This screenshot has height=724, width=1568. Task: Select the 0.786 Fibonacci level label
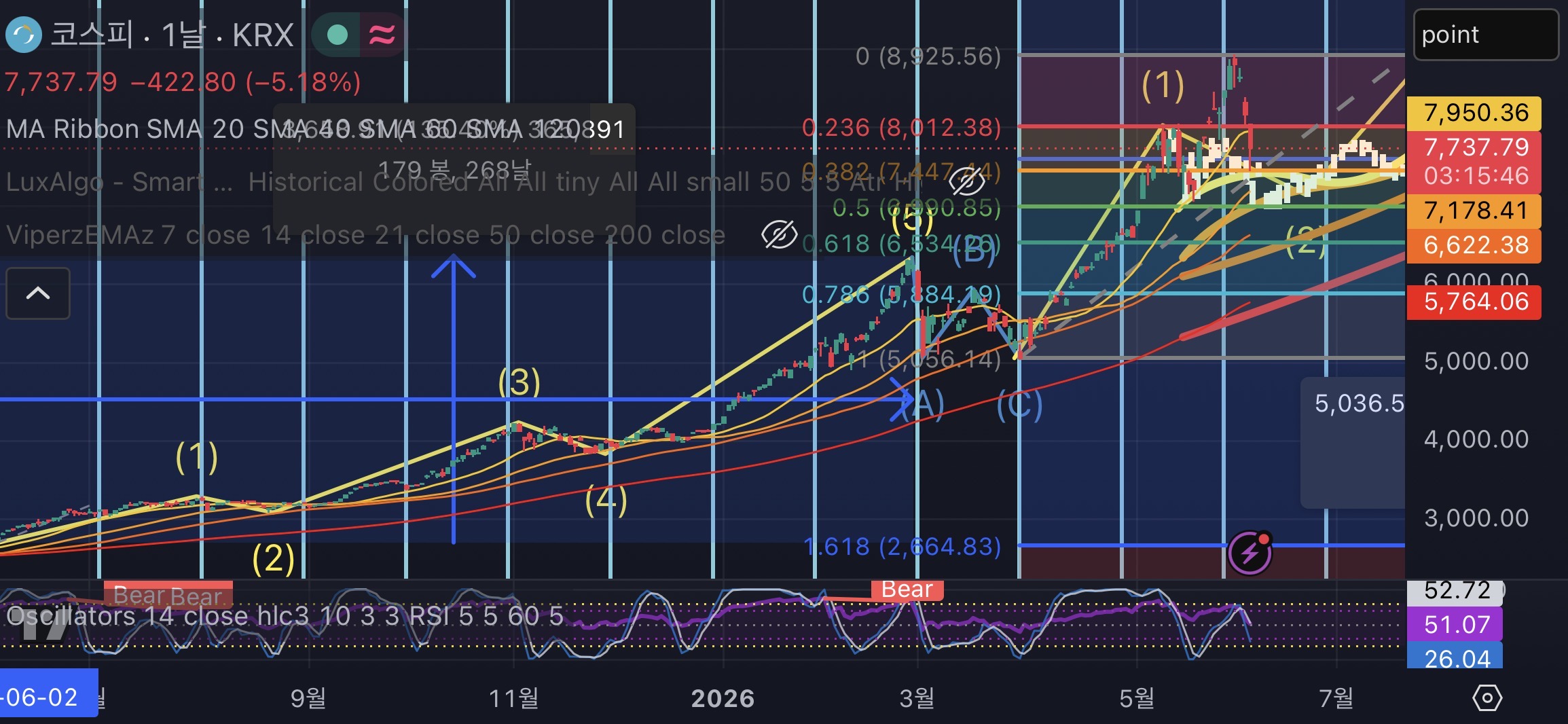click(x=901, y=295)
